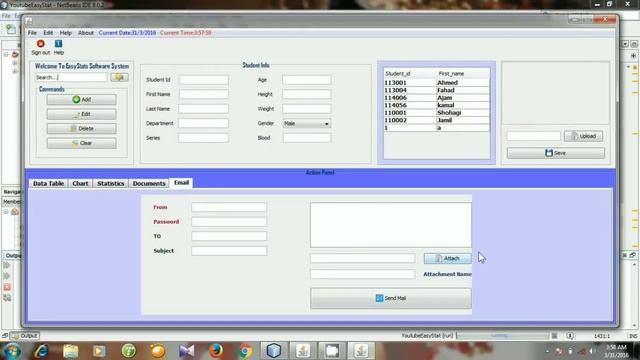Switch to the Chart tab
640x360 pixels.
coord(80,184)
